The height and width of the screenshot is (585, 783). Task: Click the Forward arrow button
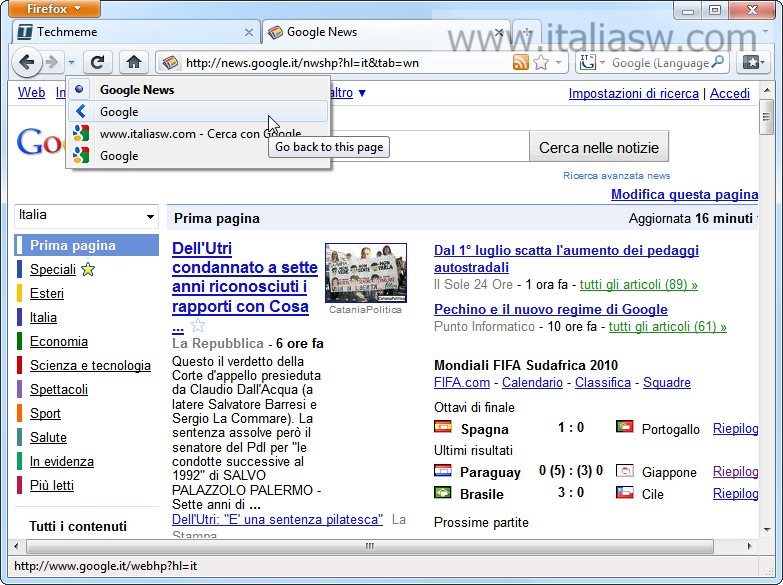pyautogui.click(x=52, y=62)
